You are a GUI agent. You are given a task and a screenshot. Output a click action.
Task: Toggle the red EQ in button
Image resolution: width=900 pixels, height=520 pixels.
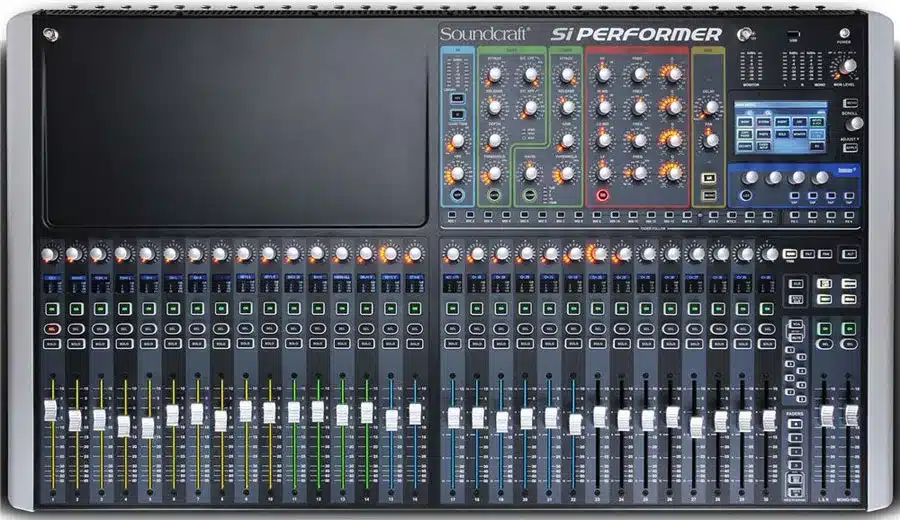602,196
